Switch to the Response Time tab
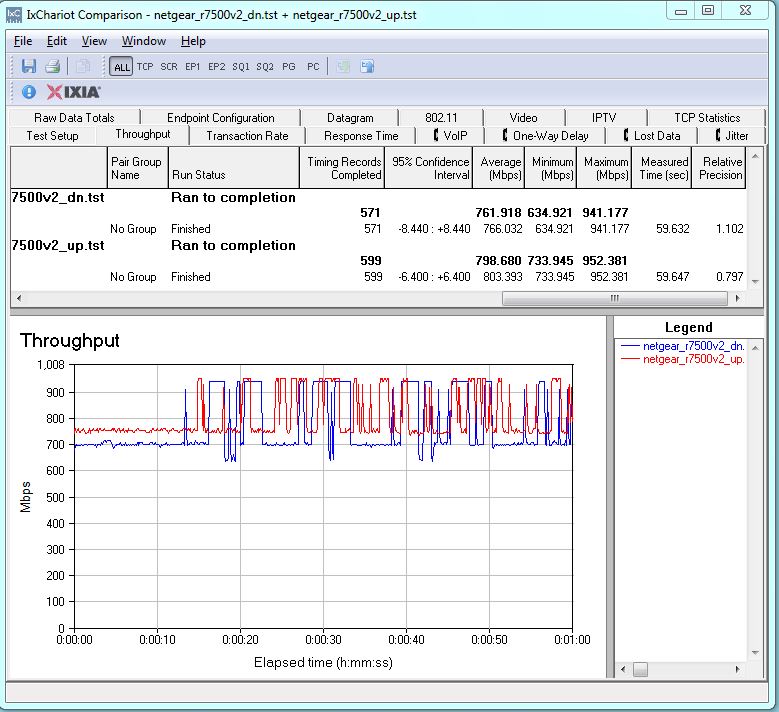Viewport: 779px width, 712px height. pyautogui.click(x=361, y=136)
